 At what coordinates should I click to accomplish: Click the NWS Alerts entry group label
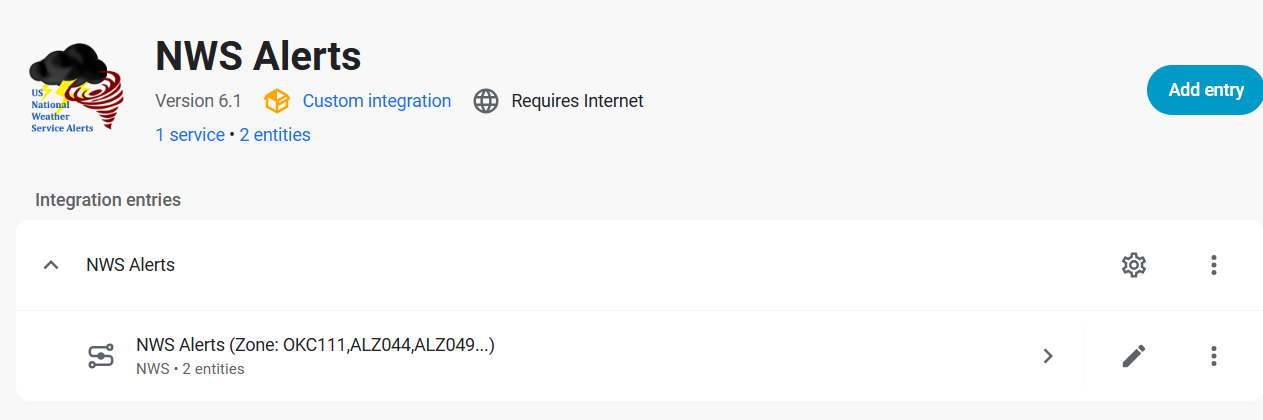pos(131,265)
